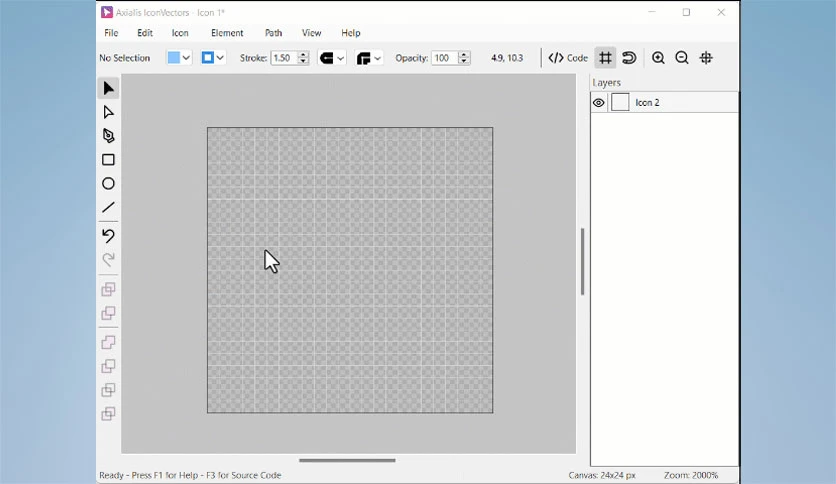This screenshot has height=484, width=836.
Task: Select the Ellipse tool
Action: pyautogui.click(x=108, y=184)
